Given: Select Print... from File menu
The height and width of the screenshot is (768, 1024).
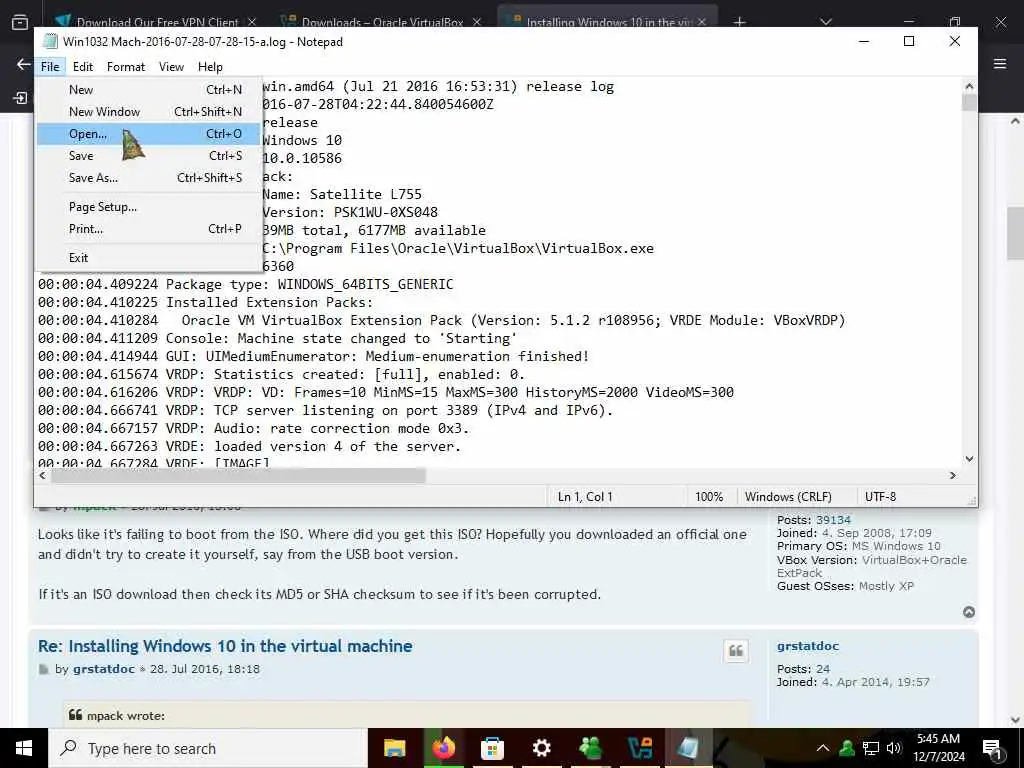Looking at the screenshot, I should pyautogui.click(x=149, y=229).
